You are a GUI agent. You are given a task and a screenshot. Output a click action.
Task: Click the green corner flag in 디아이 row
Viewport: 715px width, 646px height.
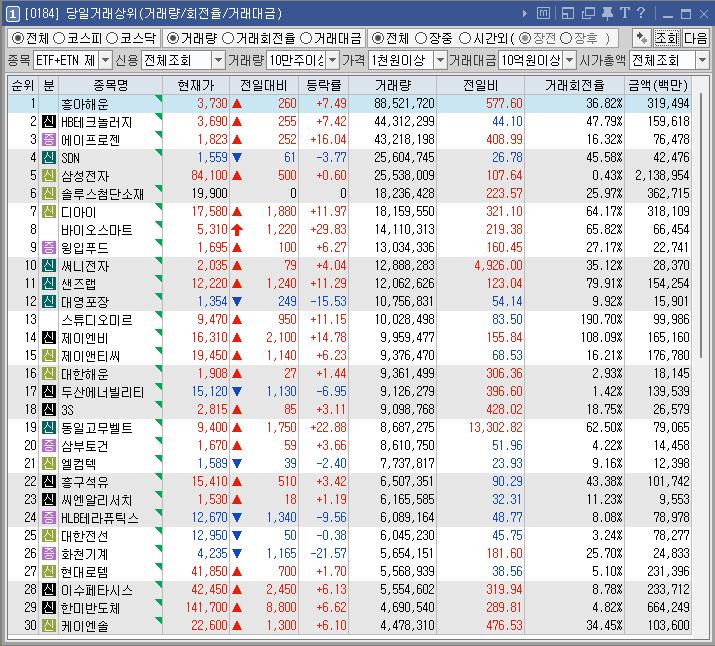pyautogui.click(x=158, y=207)
